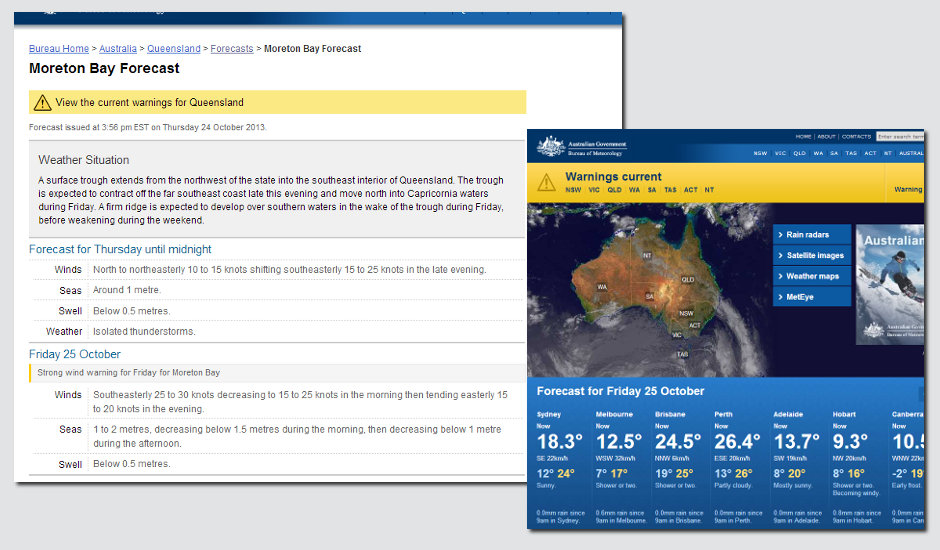Click Perth's current temperature 26.4°
940x550 pixels.
coord(737,442)
